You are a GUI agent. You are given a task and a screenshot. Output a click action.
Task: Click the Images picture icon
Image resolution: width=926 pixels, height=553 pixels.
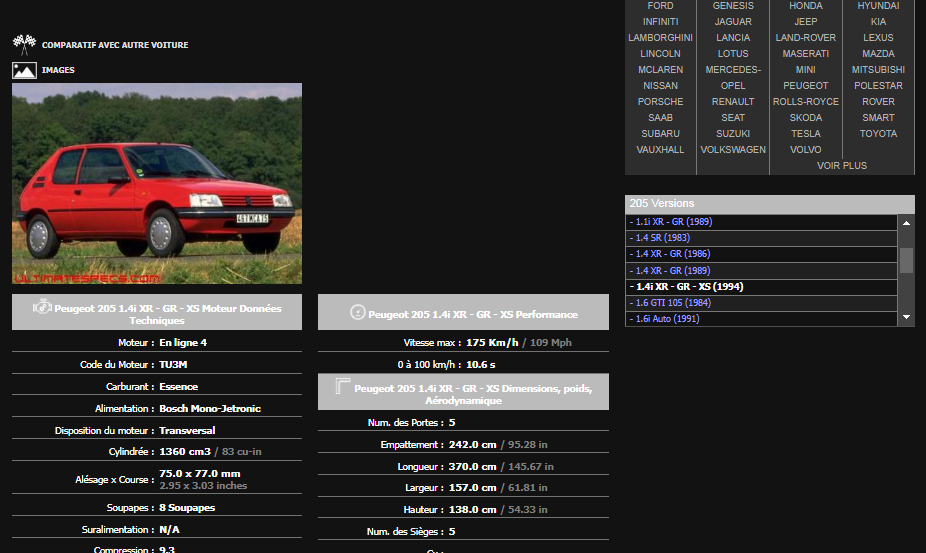(x=24, y=70)
